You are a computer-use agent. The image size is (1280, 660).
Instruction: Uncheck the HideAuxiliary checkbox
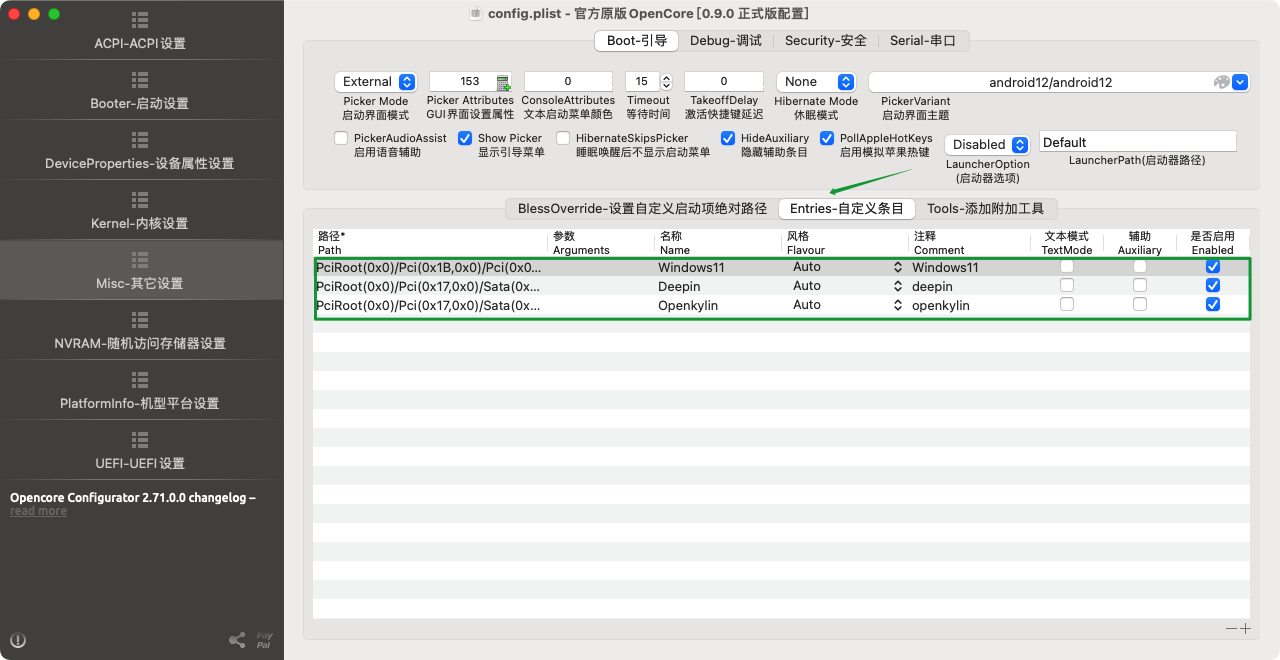728,139
